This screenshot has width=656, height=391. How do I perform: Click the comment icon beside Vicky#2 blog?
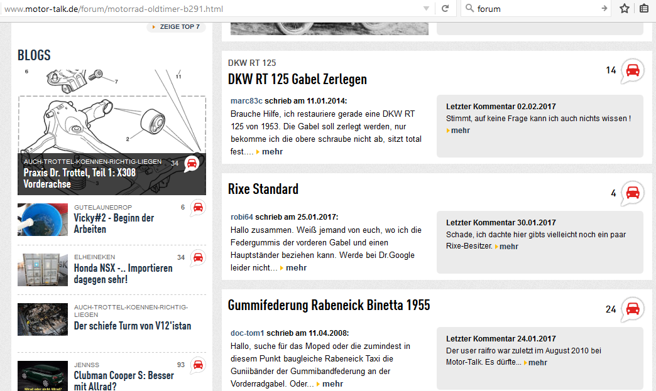198,207
